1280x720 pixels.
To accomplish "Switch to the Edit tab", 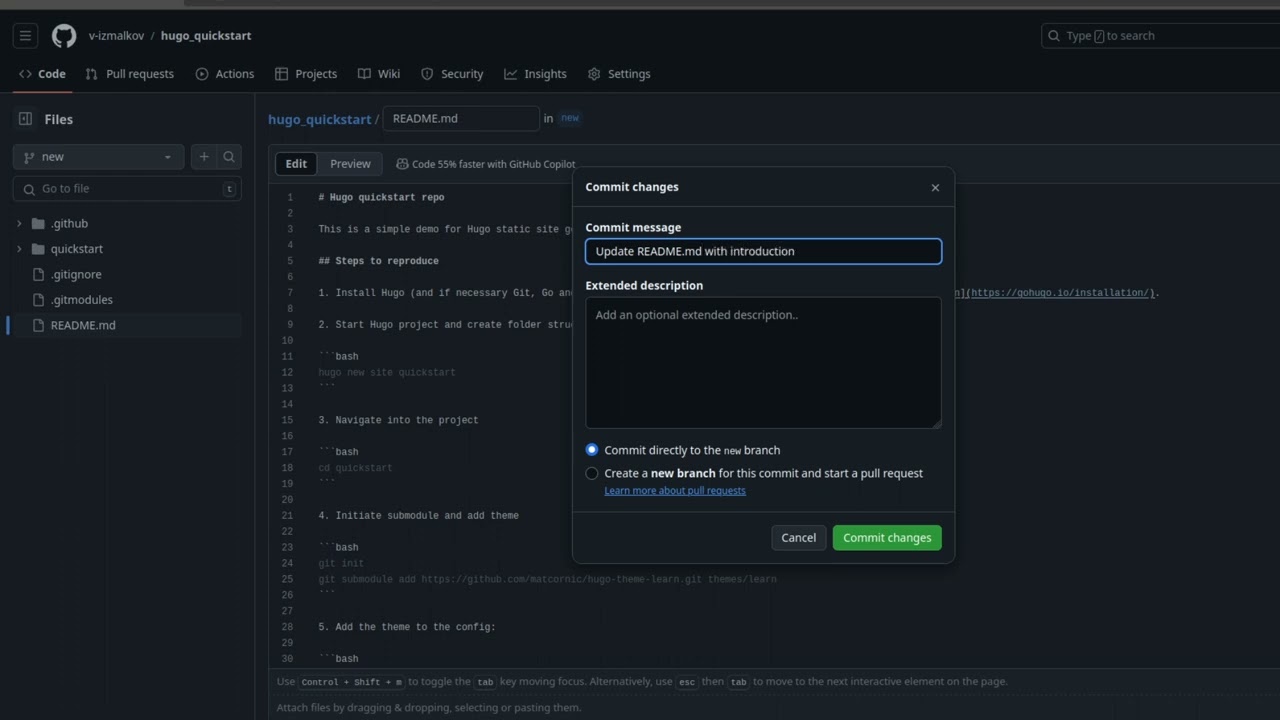I will (x=296, y=164).
